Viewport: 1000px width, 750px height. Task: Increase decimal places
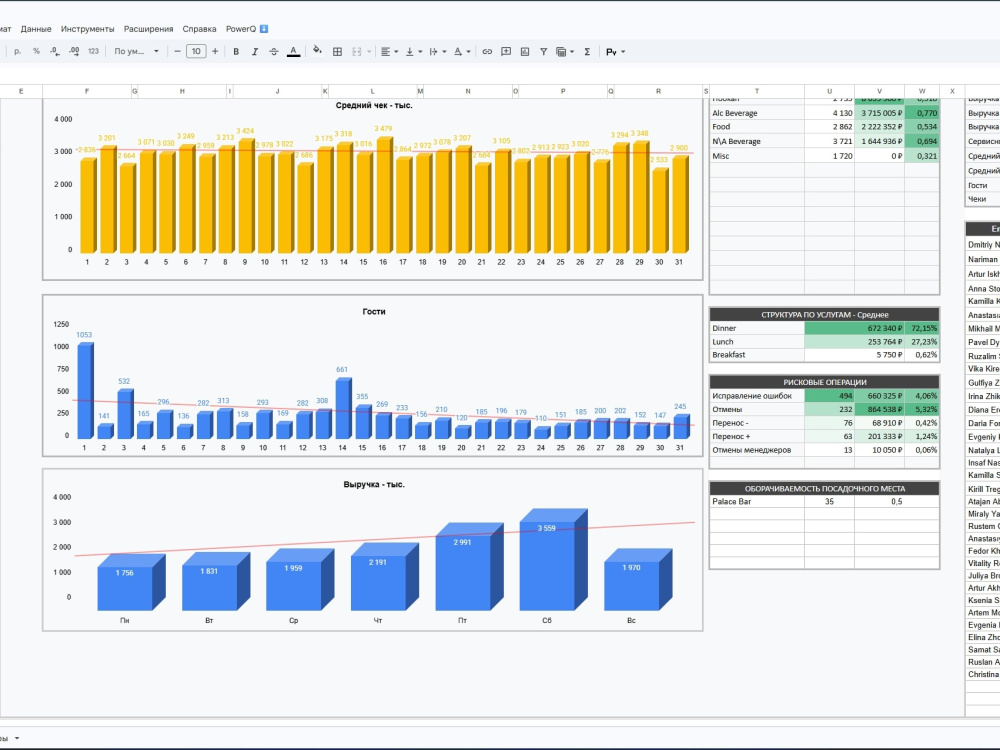pyautogui.click(x=74, y=52)
